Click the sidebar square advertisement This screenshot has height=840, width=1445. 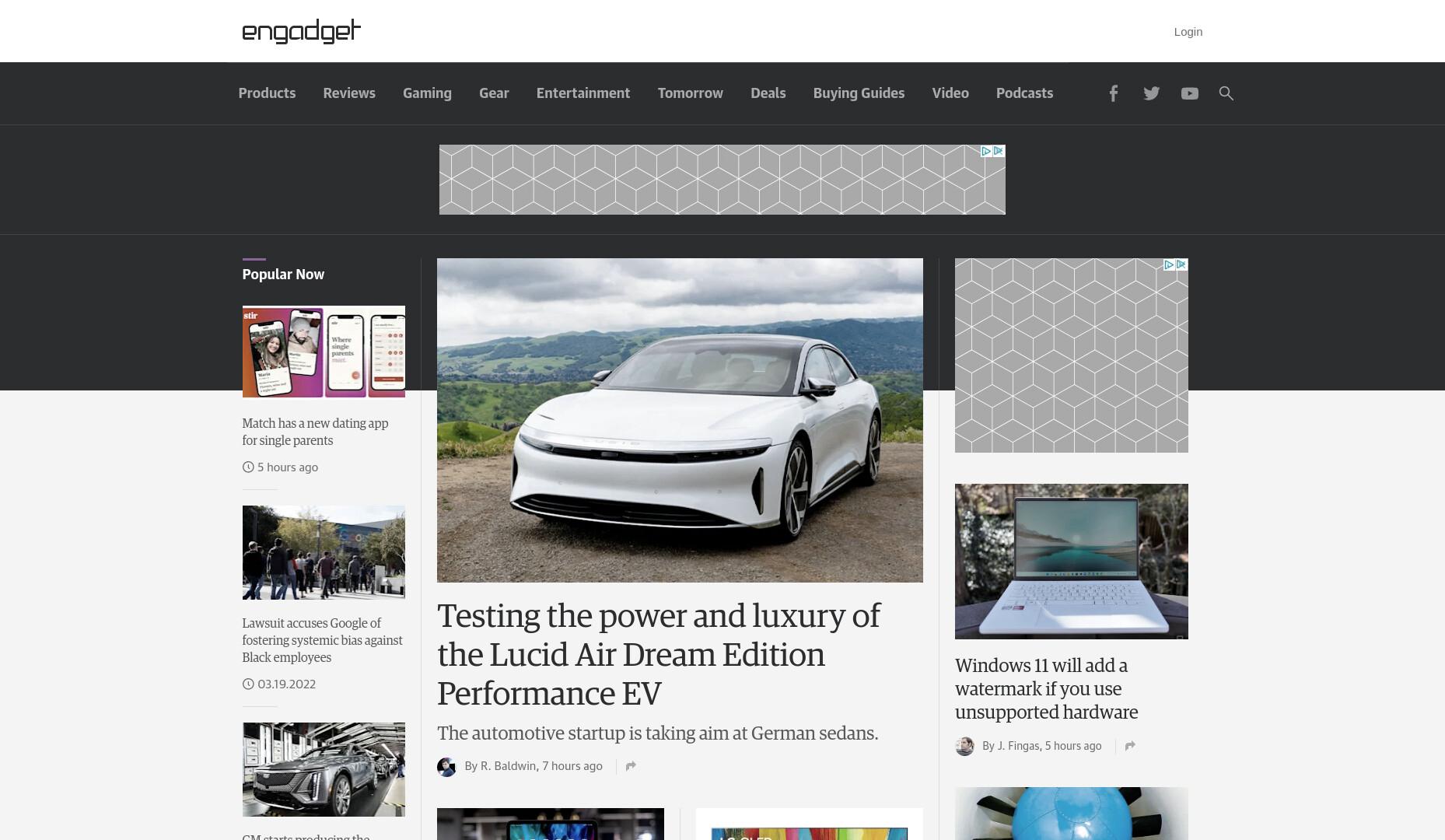tap(1072, 355)
